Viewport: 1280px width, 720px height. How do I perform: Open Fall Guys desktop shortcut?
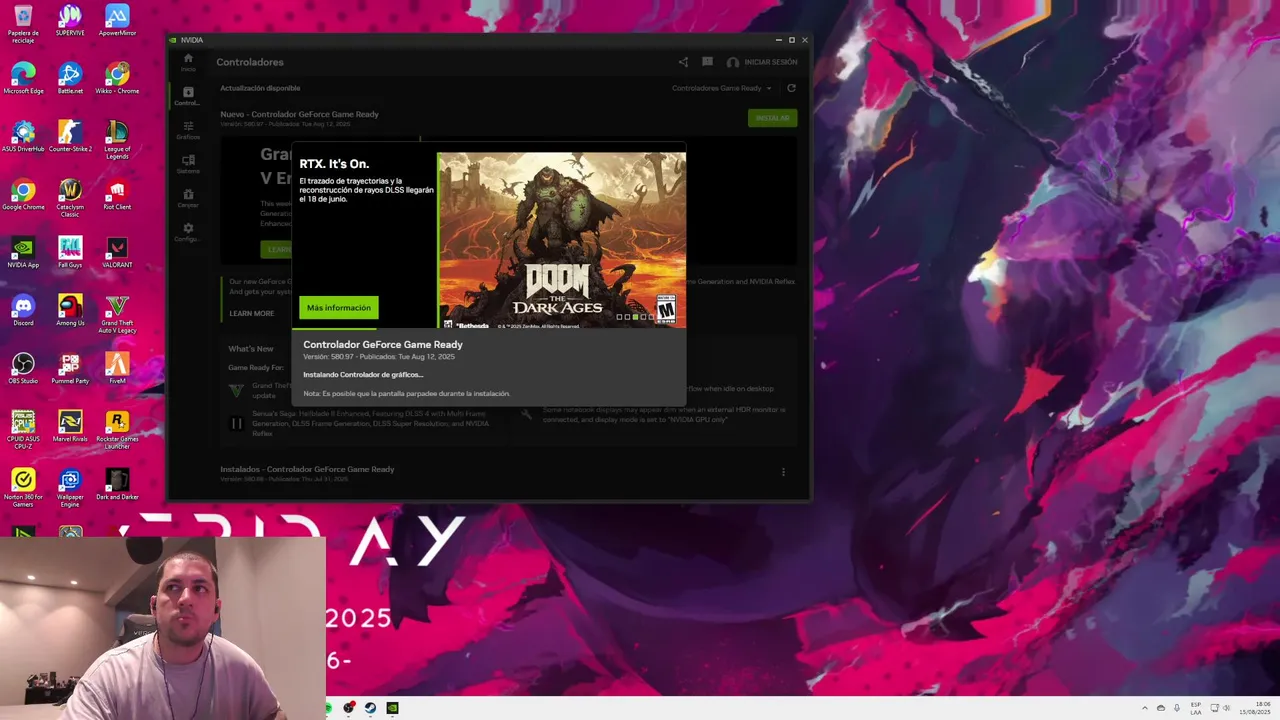click(70, 253)
